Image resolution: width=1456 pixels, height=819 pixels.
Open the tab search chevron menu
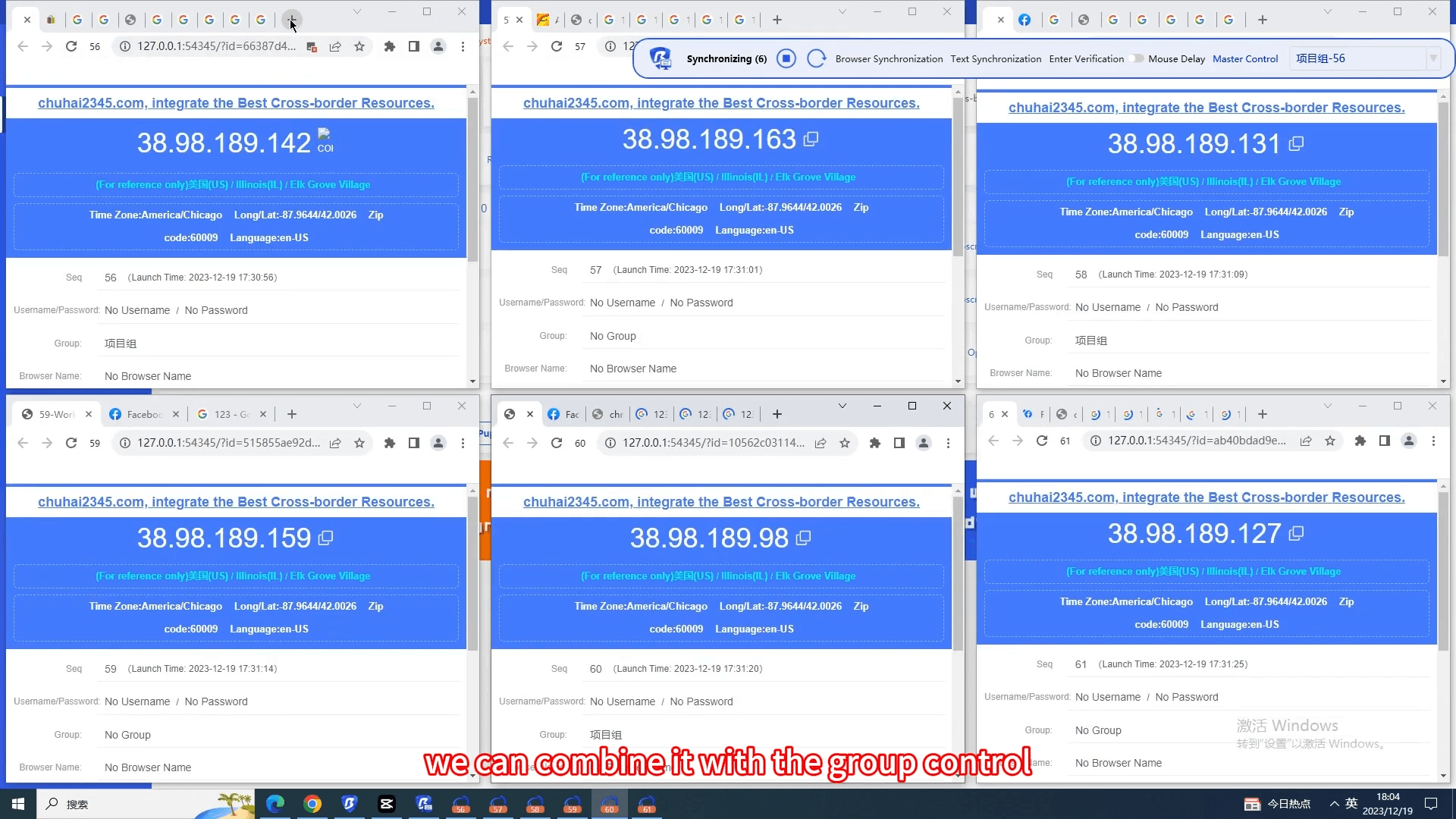(x=357, y=12)
